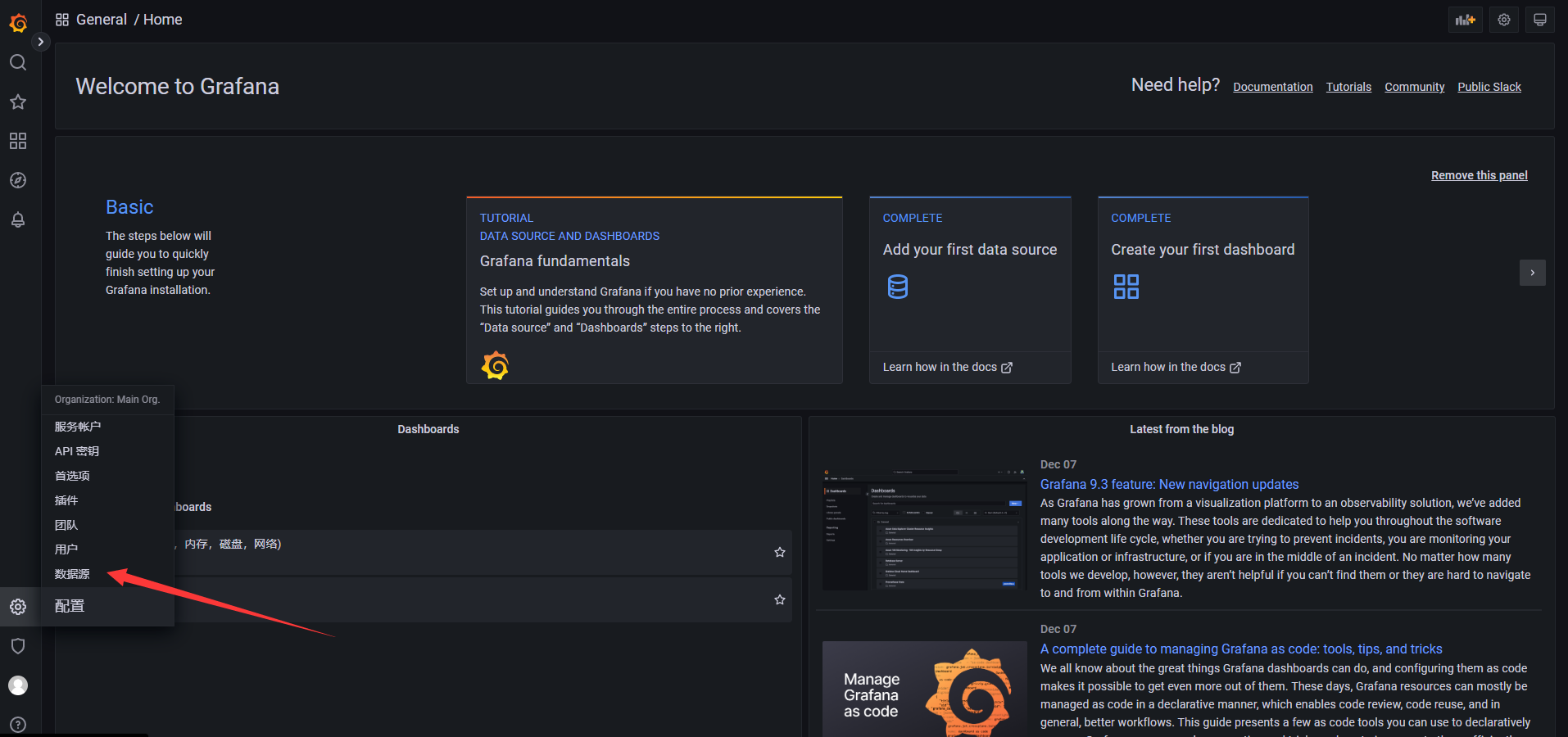This screenshot has width=1568, height=737.
Task: Open Dashboard settings gear in top bar
Action: pyautogui.click(x=1504, y=20)
